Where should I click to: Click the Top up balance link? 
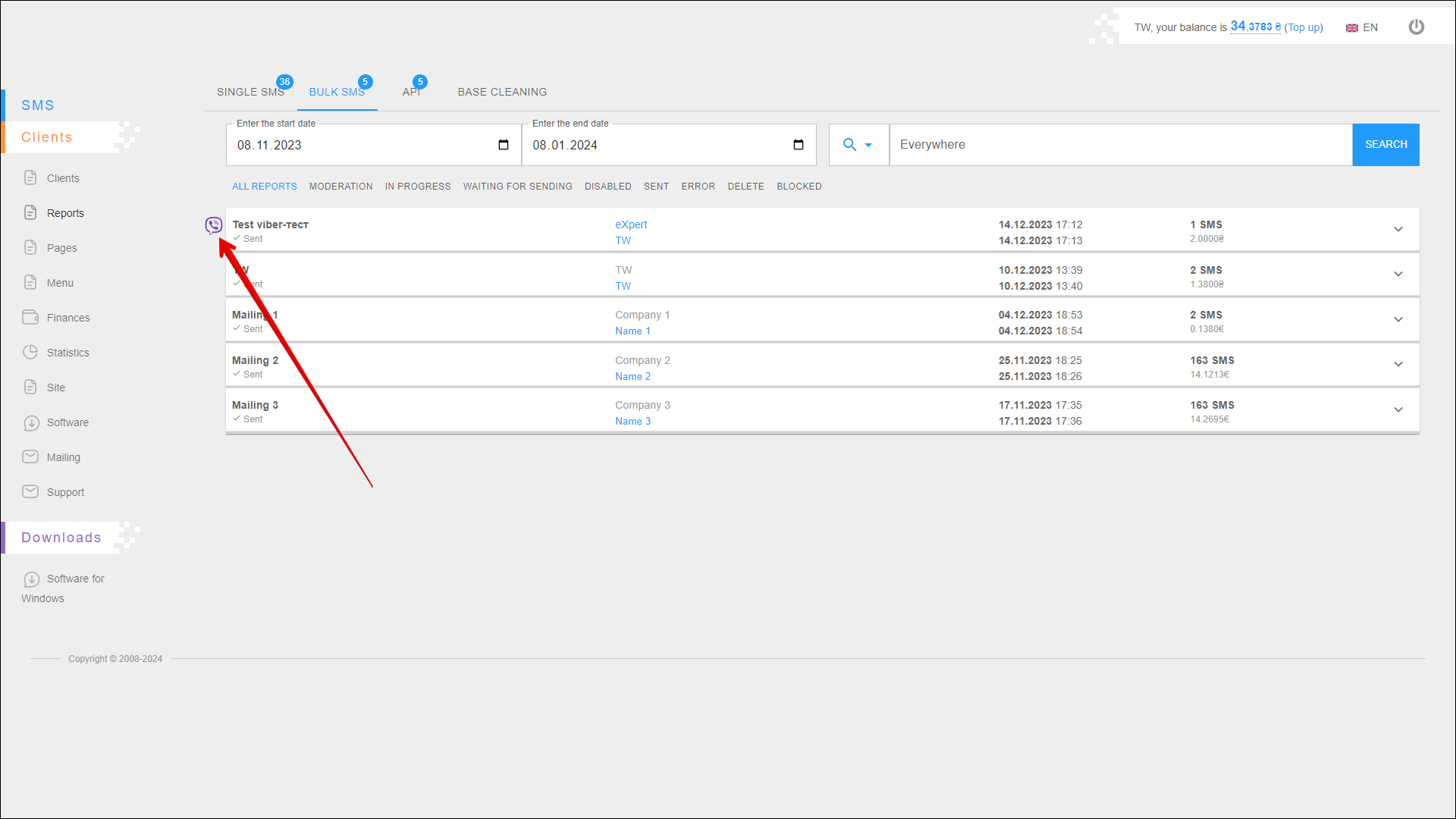1303,27
